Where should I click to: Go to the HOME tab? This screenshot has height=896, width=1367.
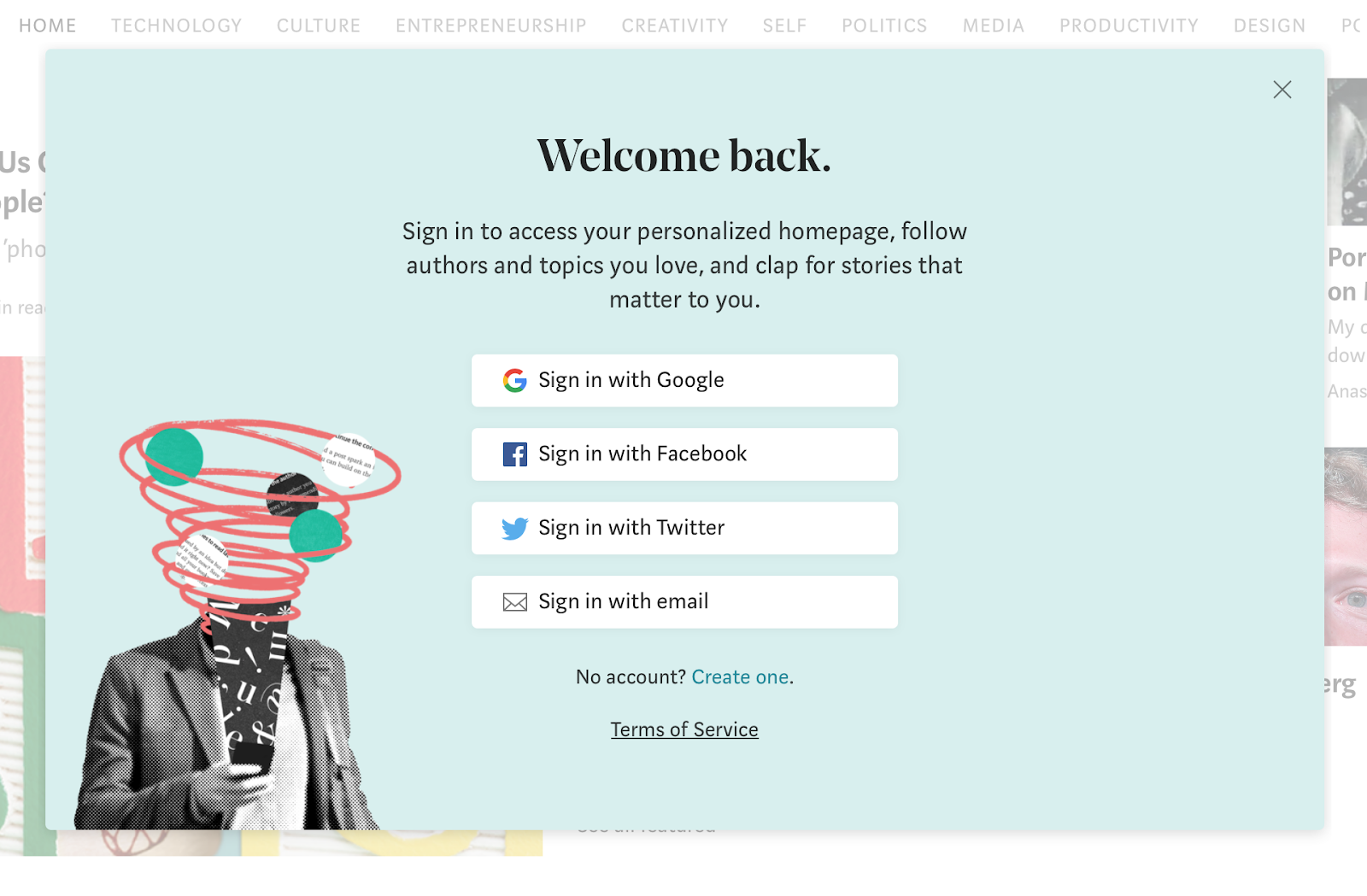48,26
